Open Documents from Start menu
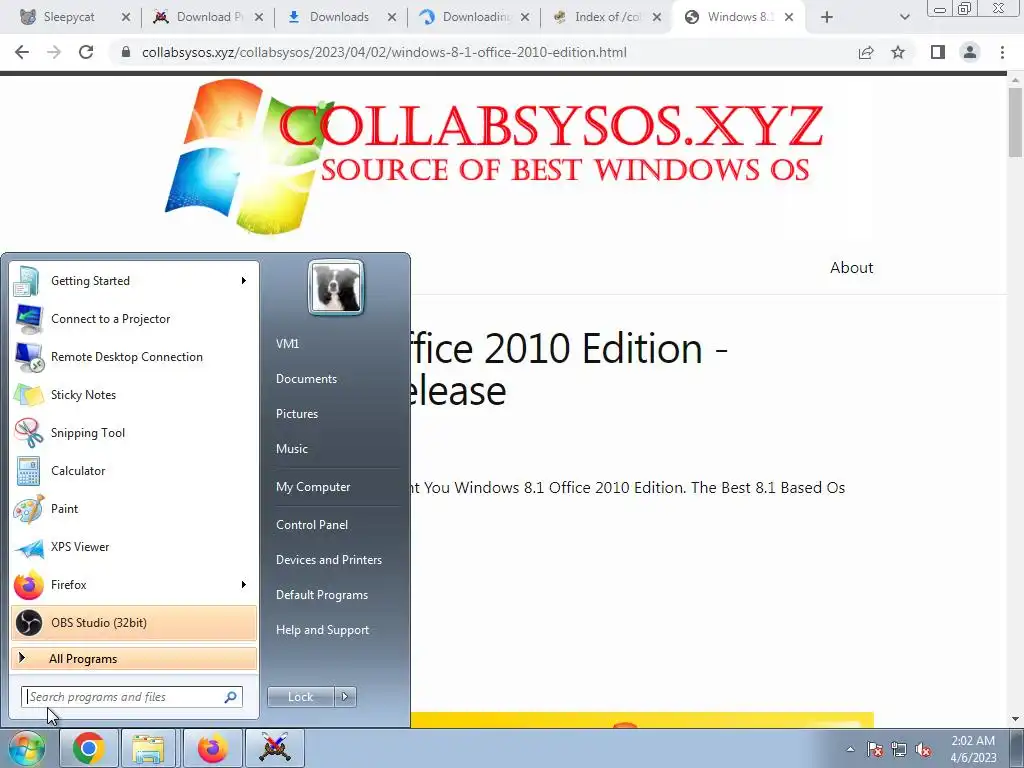Screen dimensions: 1024x768 [306, 379]
